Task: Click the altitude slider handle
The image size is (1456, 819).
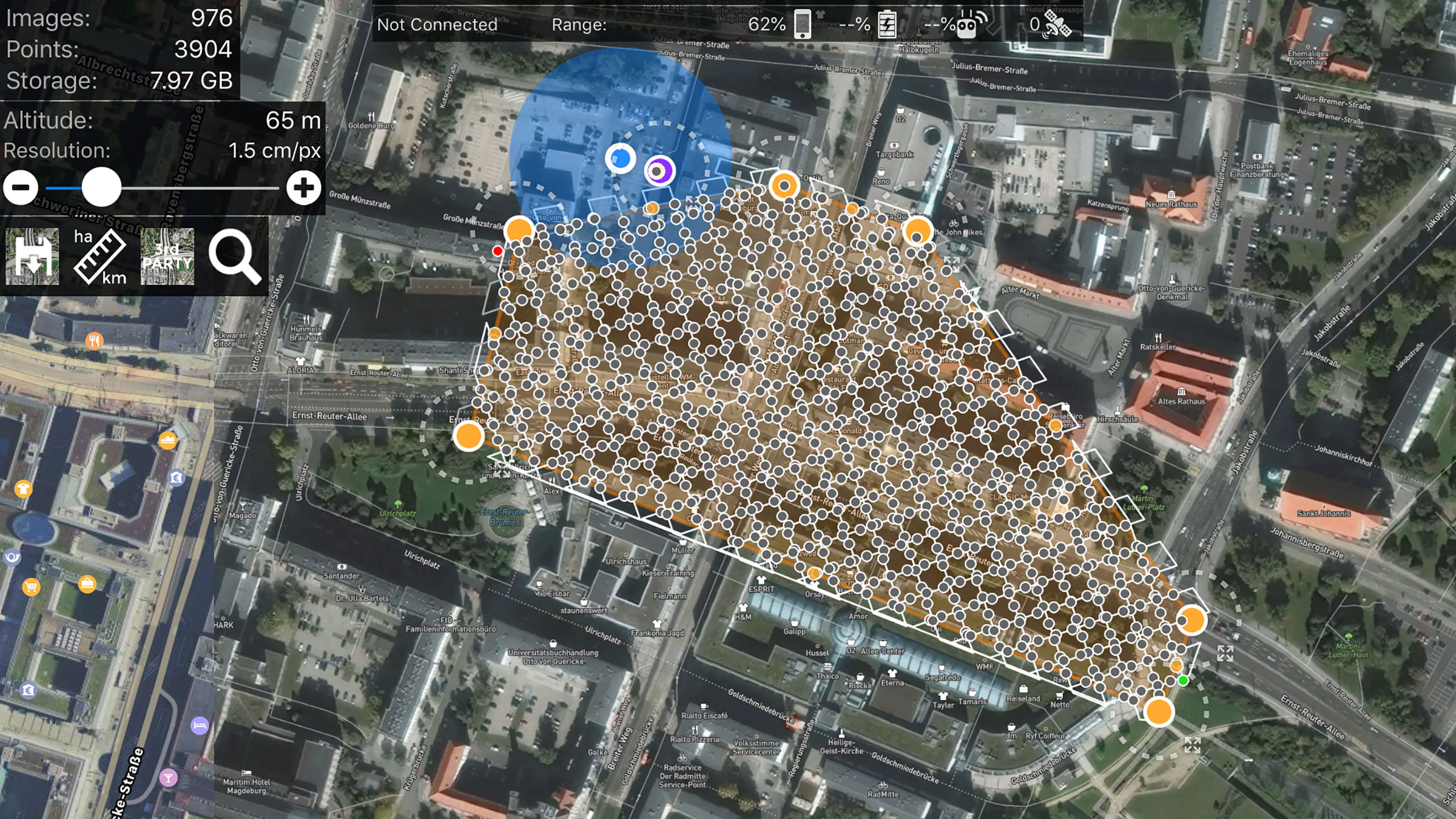Action: 101,187
